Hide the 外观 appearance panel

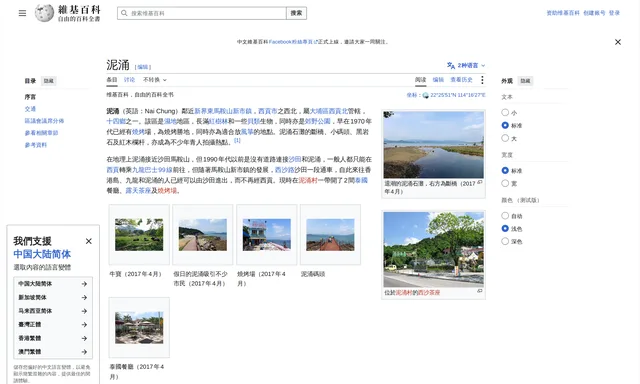coord(525,81)
